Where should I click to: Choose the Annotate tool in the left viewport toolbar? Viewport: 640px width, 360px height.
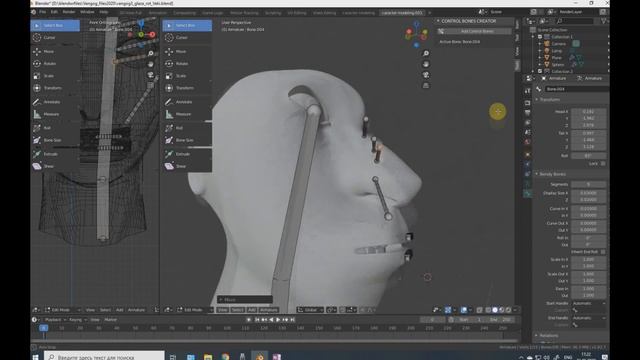click(x=54, y=102)
